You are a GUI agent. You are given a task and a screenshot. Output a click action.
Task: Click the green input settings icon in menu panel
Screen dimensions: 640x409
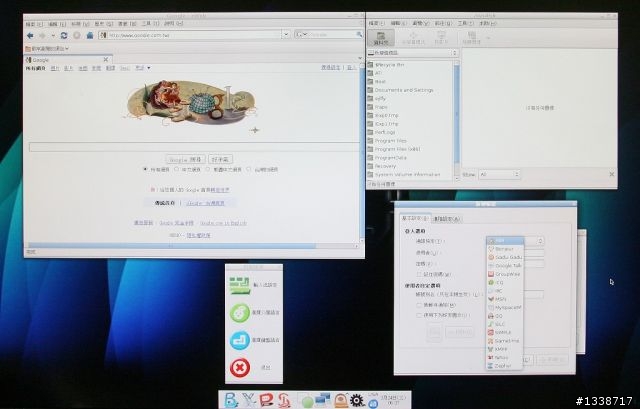(x=240, y=285)
